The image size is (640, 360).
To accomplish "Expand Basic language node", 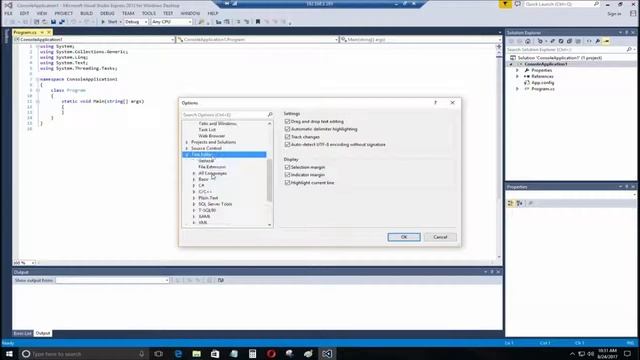I will (x=194, y=180).
